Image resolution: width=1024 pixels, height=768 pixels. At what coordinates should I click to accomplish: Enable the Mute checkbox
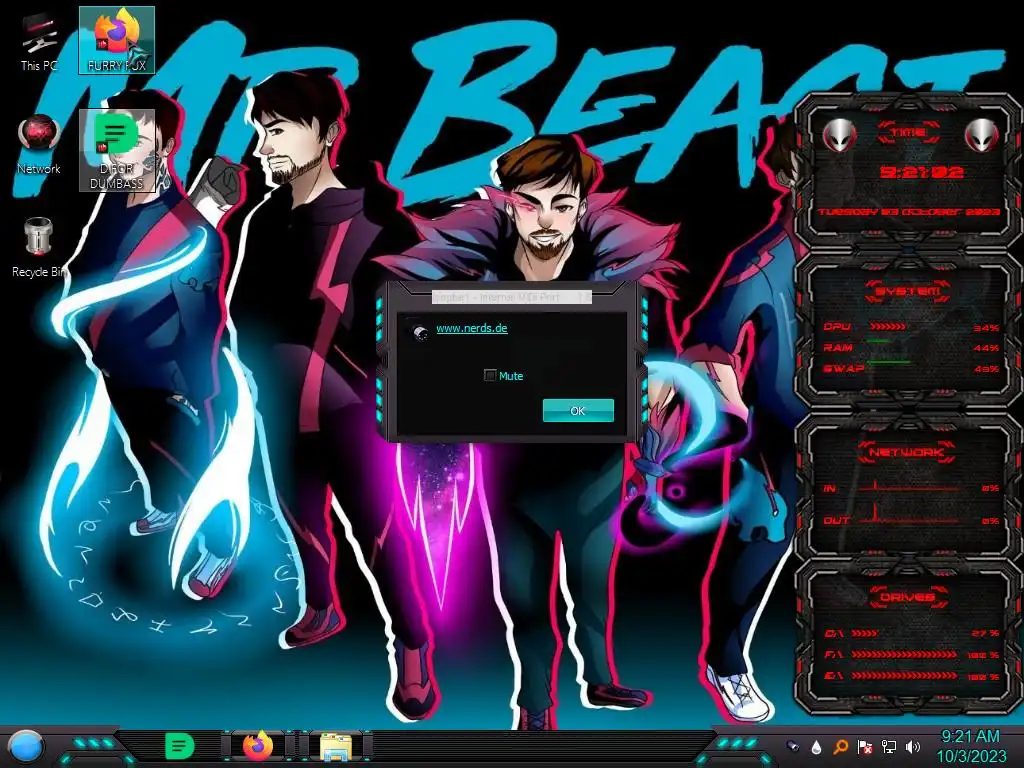(490, 376)
